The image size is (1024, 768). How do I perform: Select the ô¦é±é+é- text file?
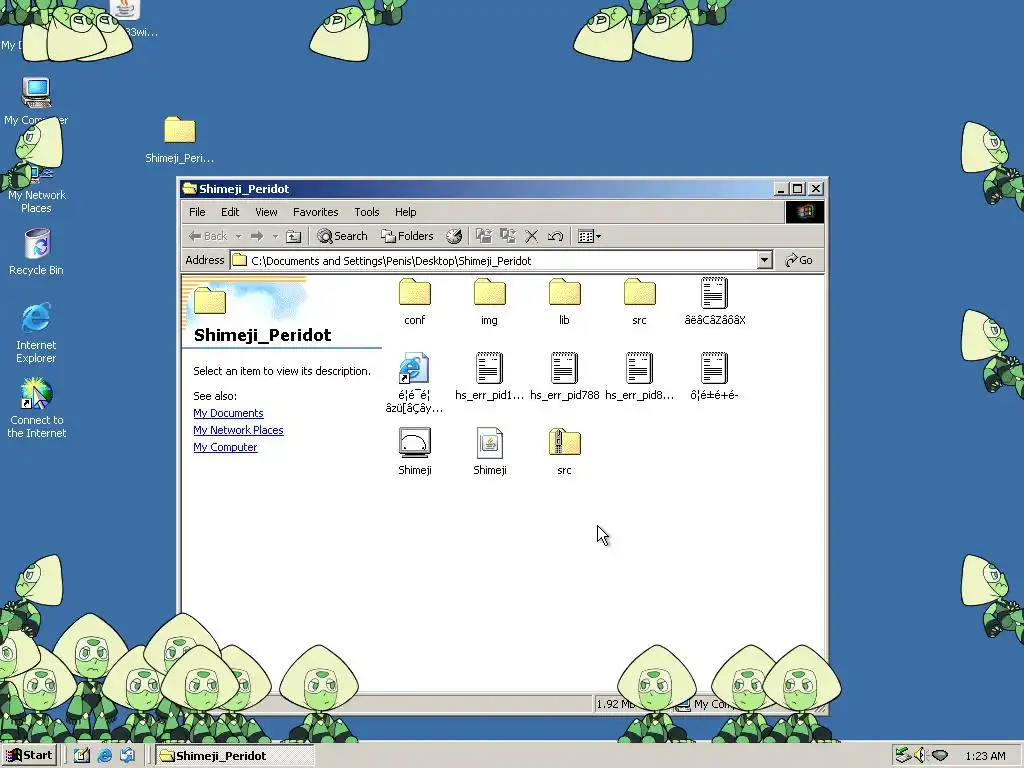pos(714,376)
